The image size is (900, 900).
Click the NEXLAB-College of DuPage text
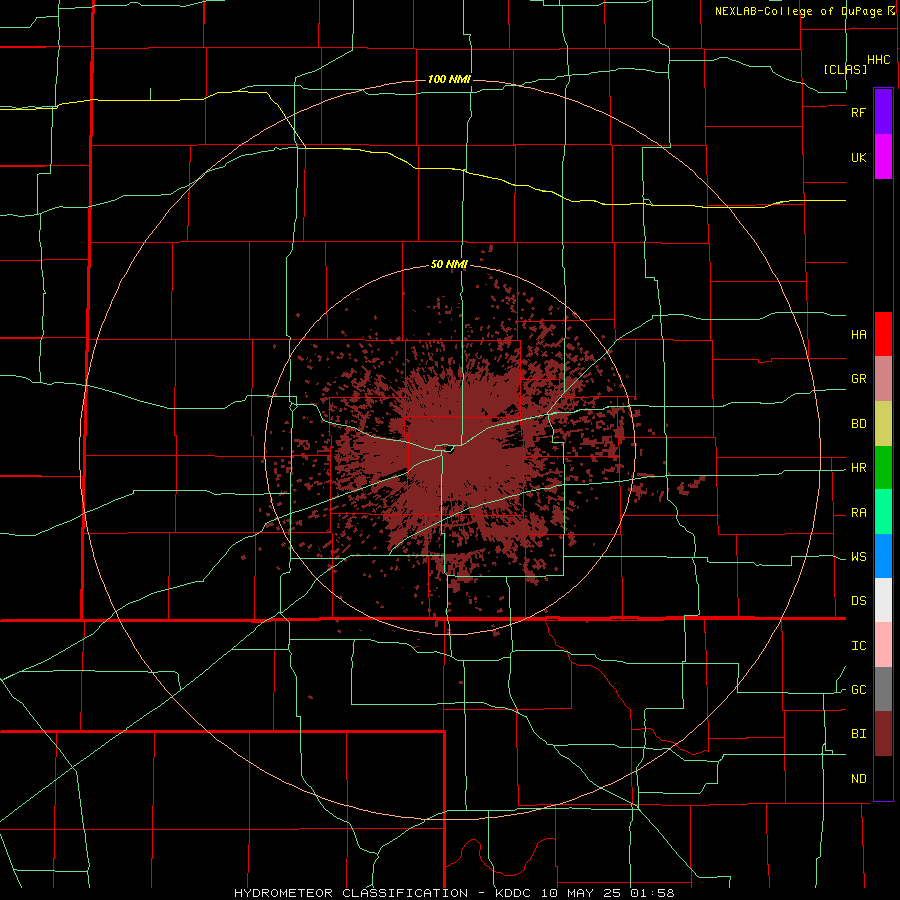click(x=798, y=11)
